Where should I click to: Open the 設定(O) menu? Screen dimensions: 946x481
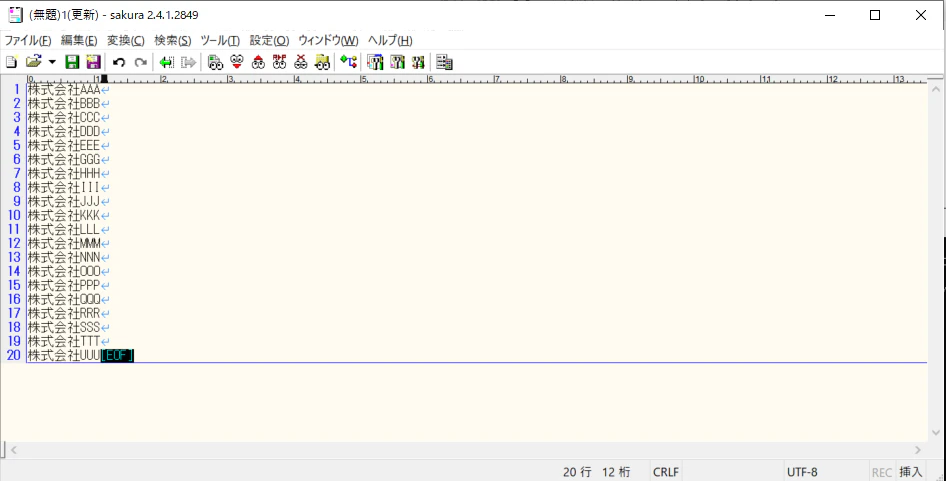[x=270, y=40]
